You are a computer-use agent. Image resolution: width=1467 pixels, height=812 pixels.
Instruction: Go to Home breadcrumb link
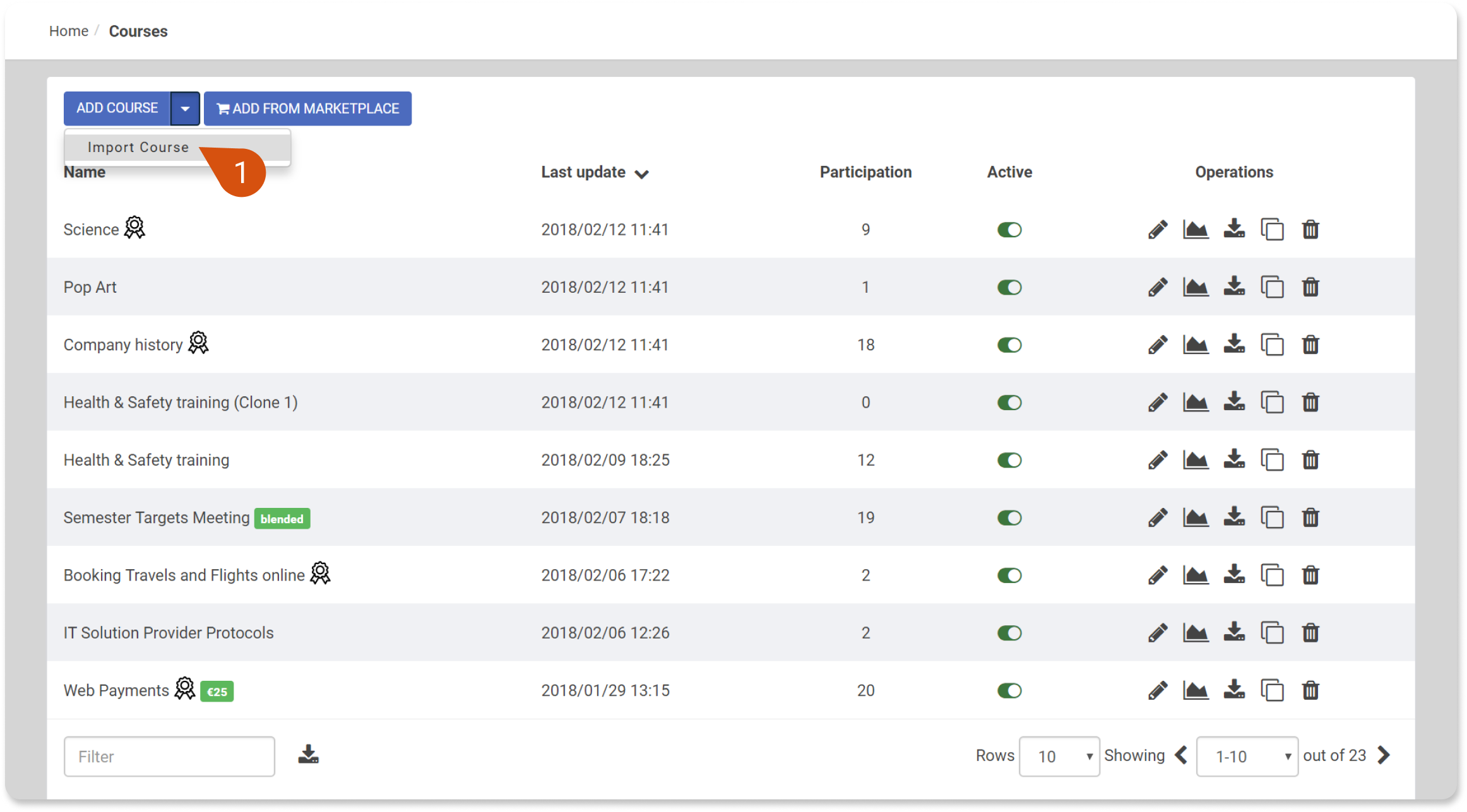click(x=69, y=31)
